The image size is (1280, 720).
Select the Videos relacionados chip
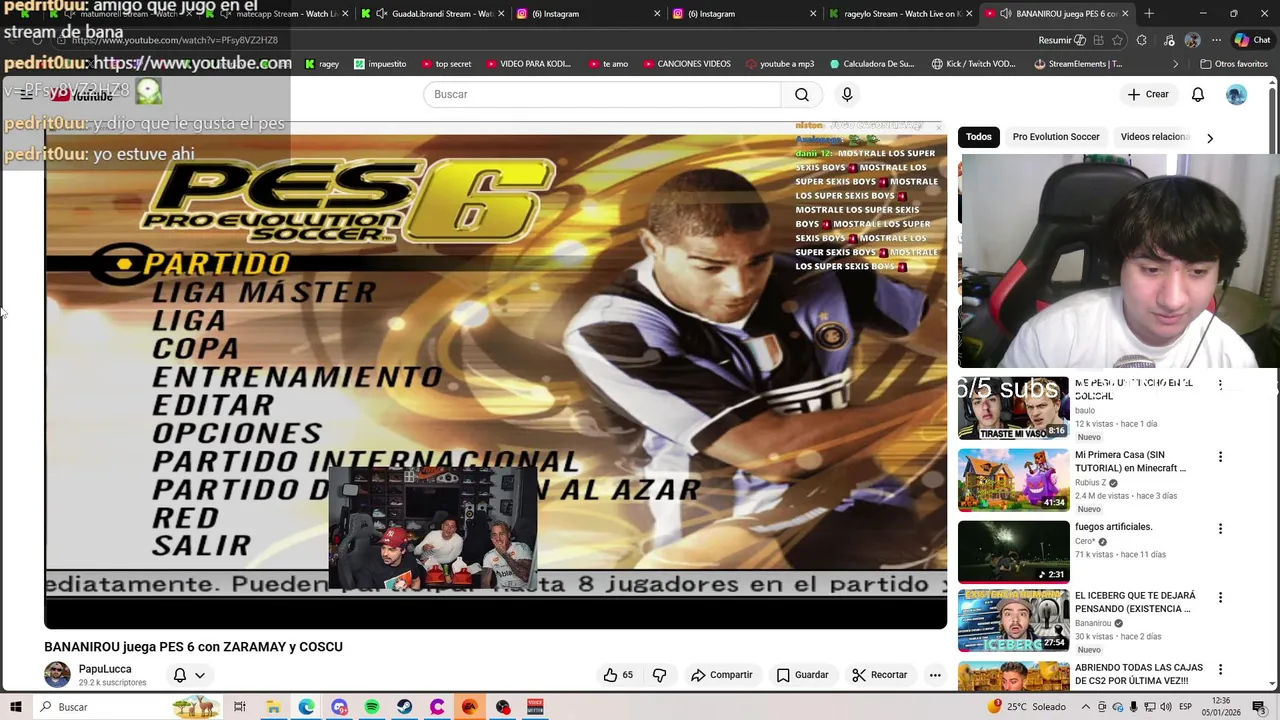(1153, 137)
